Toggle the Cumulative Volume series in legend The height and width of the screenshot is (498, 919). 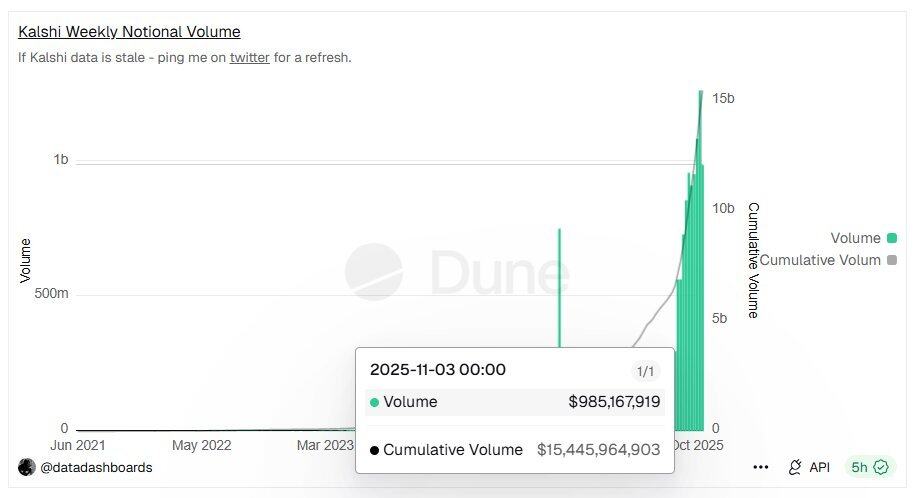point(820,260)
